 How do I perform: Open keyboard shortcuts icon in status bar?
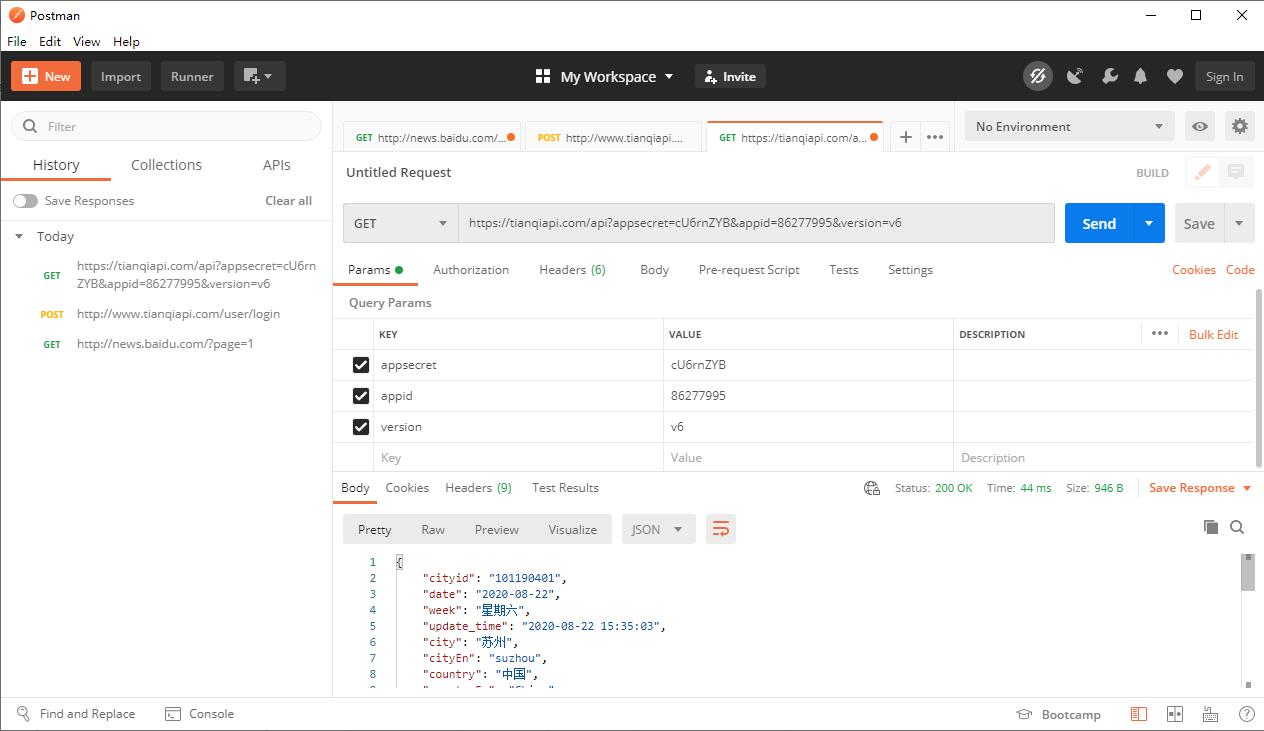[1210, 714]
